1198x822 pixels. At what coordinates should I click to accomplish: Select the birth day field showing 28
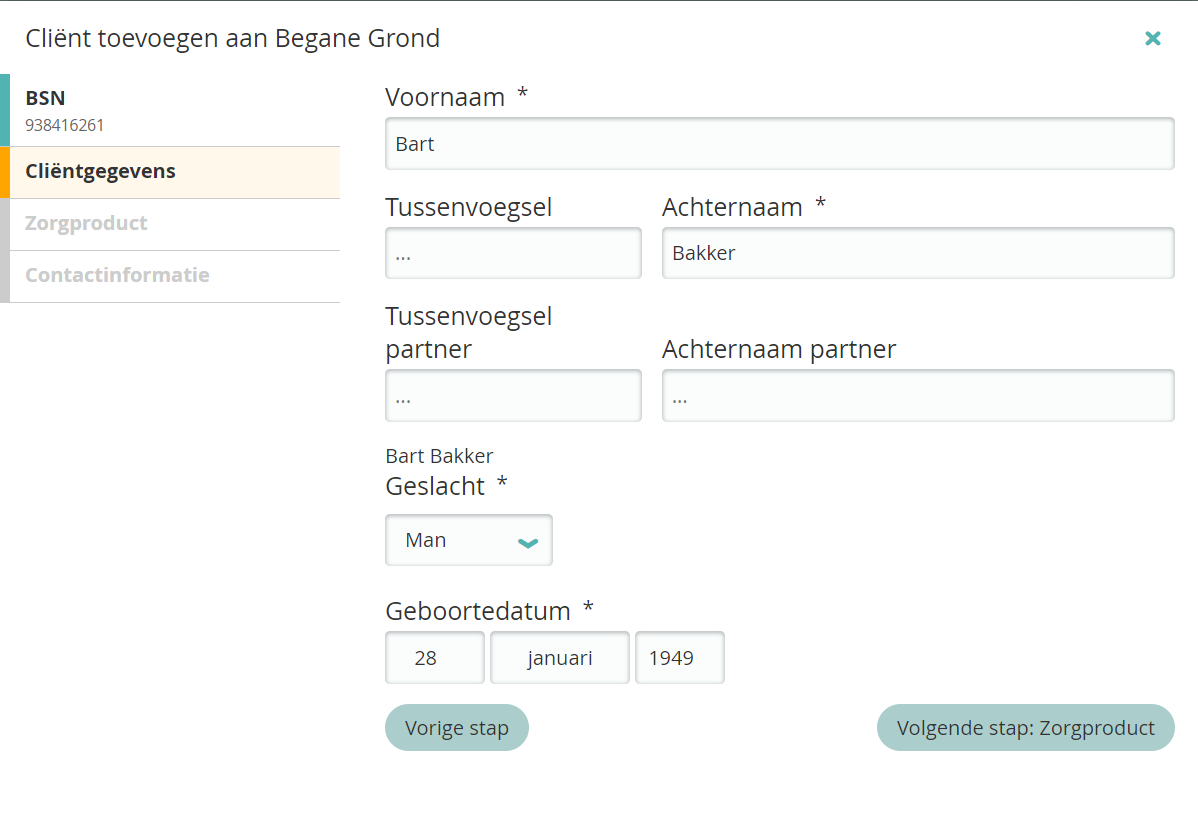434,658
